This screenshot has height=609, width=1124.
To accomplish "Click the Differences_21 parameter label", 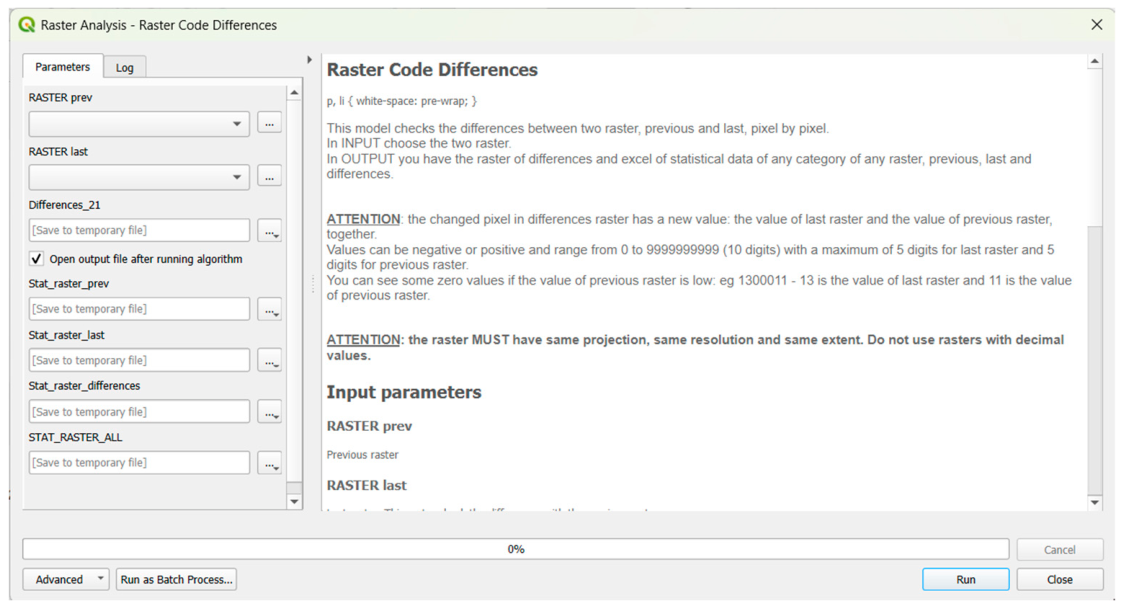I will (65, 205).
